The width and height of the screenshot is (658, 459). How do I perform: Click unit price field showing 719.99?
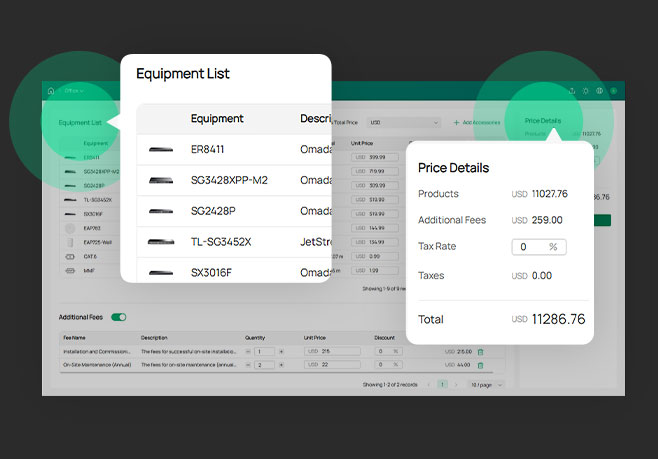coord(375,171)
